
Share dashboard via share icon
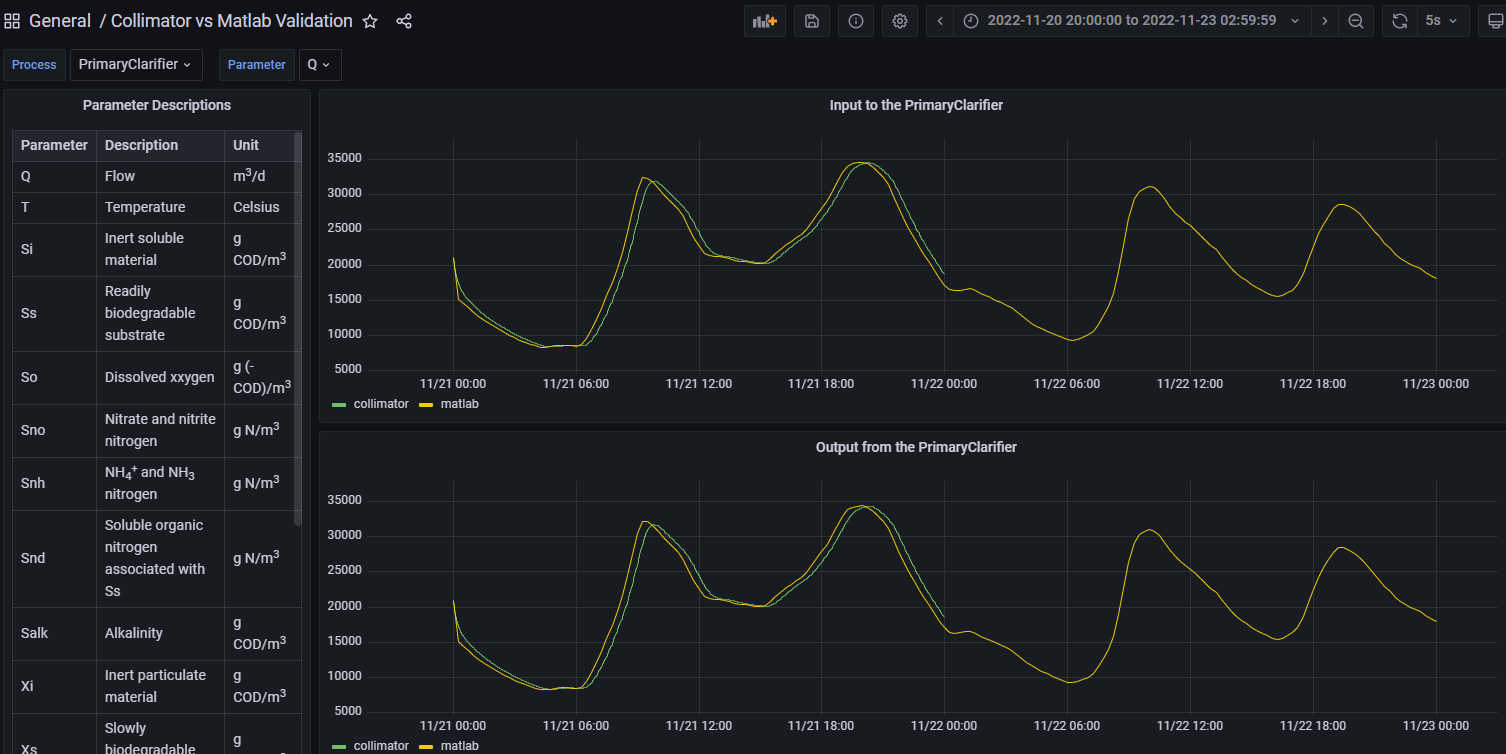pyautogui.click(x=404, y=21)
